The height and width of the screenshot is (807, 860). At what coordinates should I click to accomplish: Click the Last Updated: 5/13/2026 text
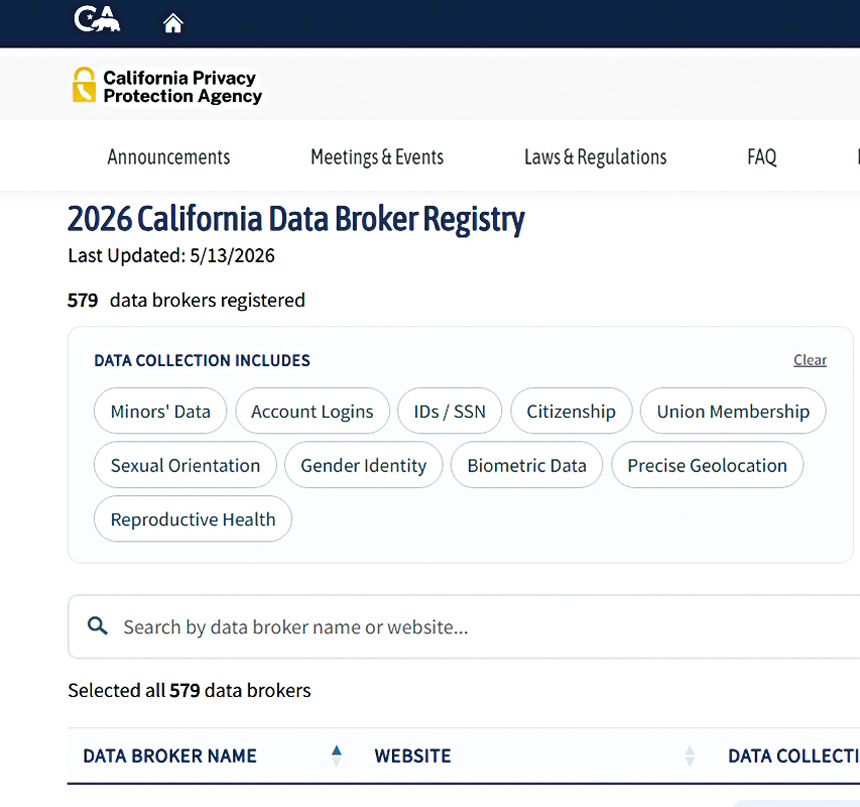pos(171,256)
